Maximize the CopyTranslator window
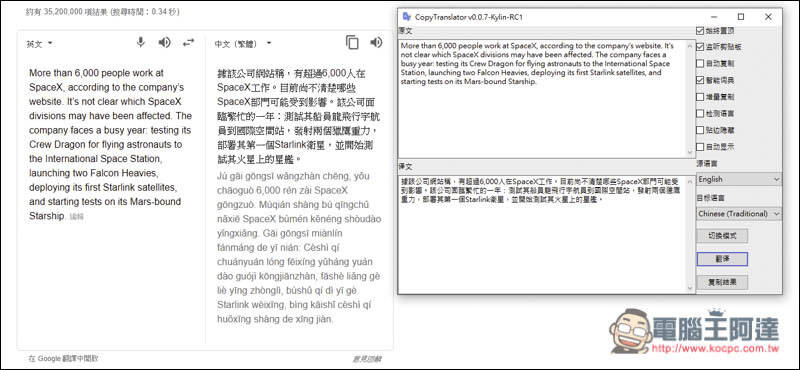The height and width of the screenshot is (370, 800). click(x=741, y=17)
